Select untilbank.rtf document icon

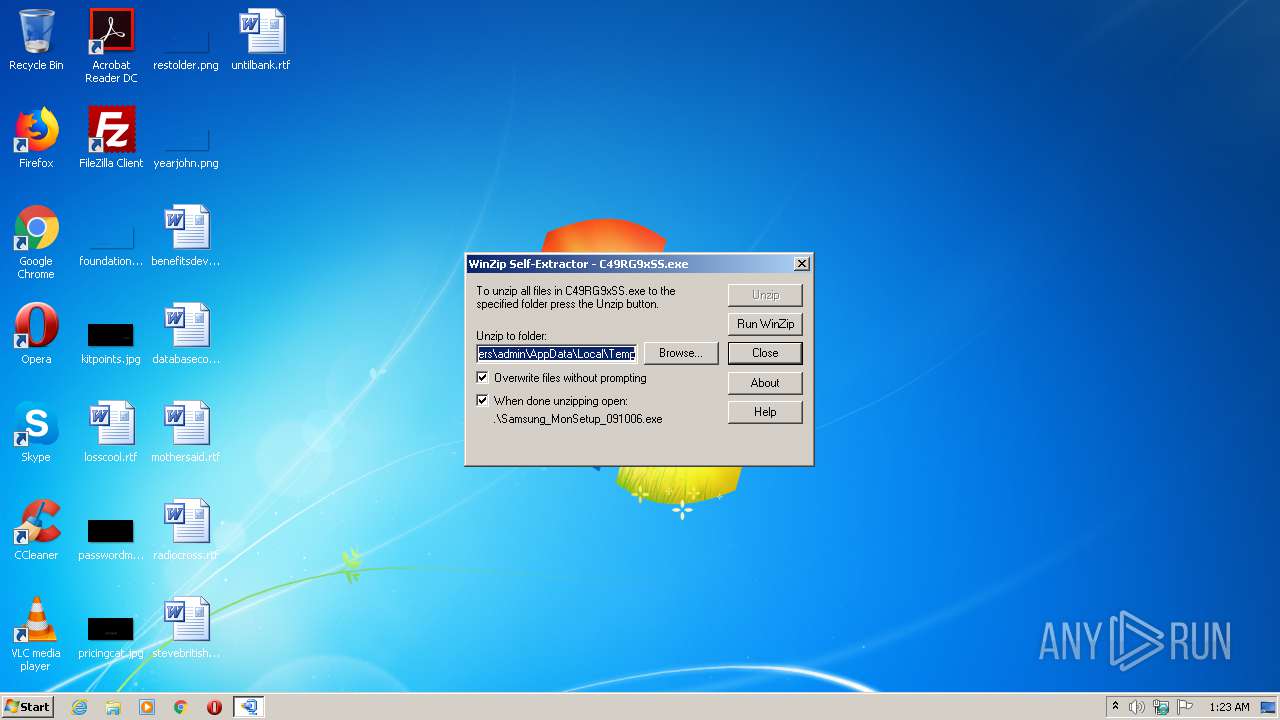pyautogui.click(x=261, y=40)
